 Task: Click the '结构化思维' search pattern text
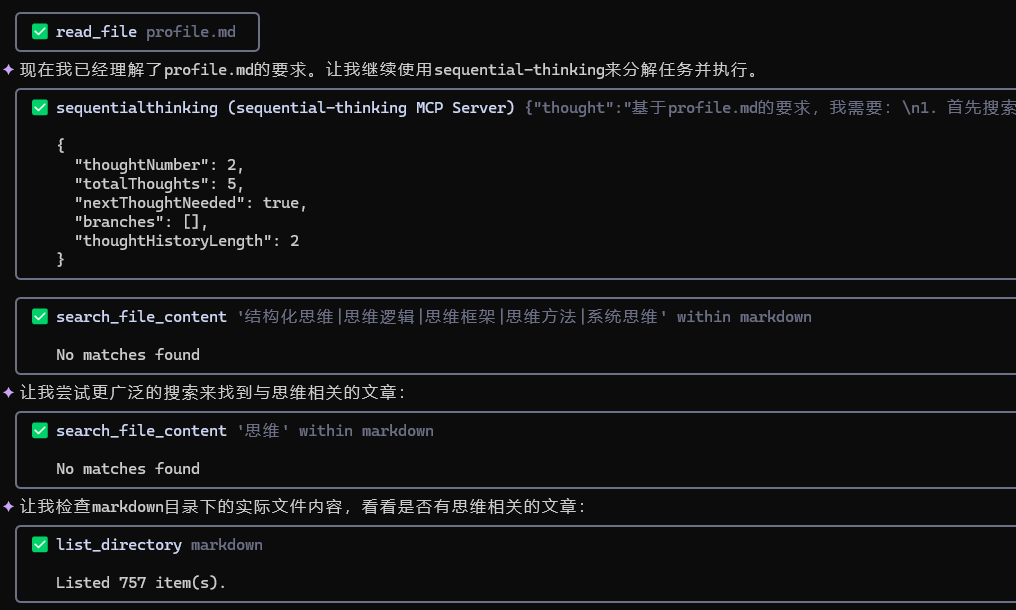click(x=452, y=316)
